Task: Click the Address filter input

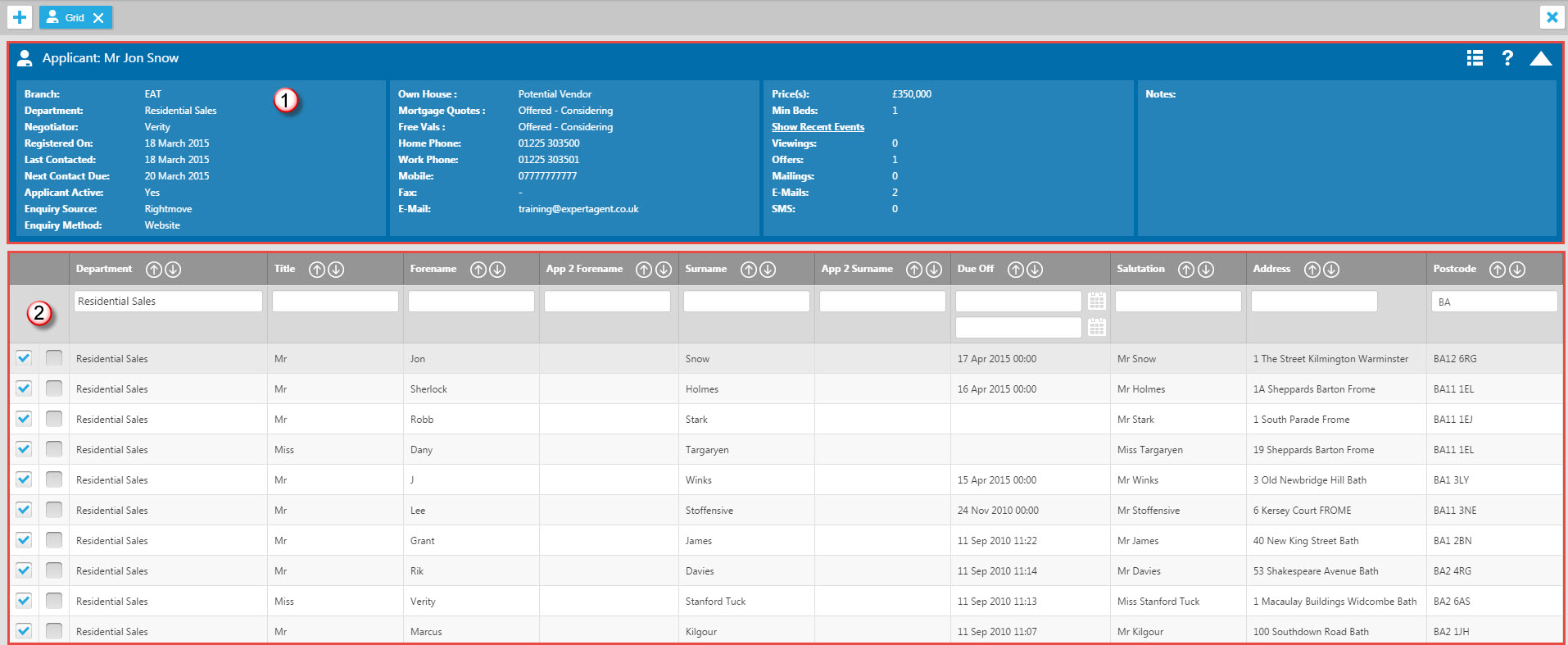Action: point(1314,302)
